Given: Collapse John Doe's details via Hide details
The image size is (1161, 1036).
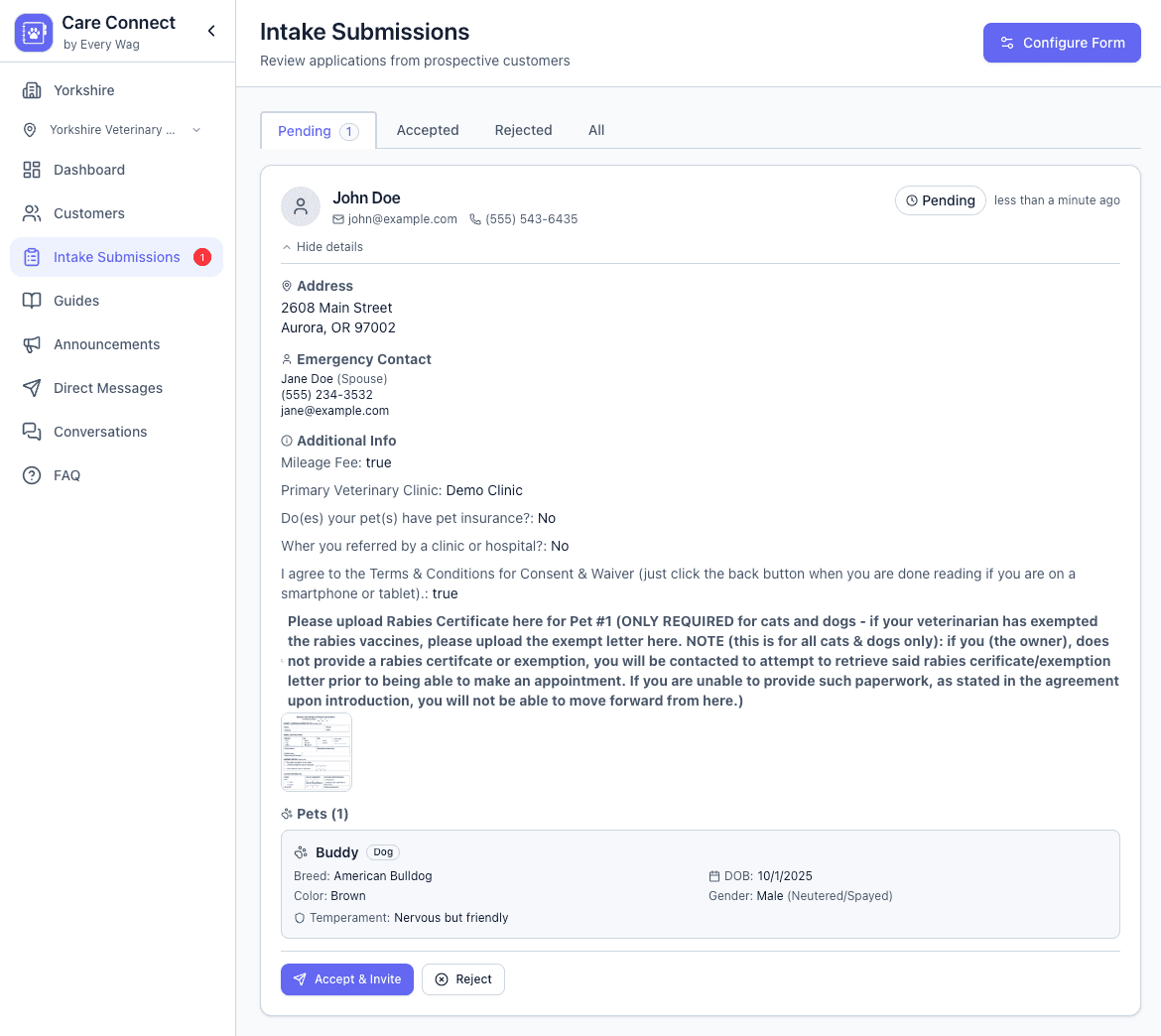Looking at the screenshot, I should click(x=322, y=246).
